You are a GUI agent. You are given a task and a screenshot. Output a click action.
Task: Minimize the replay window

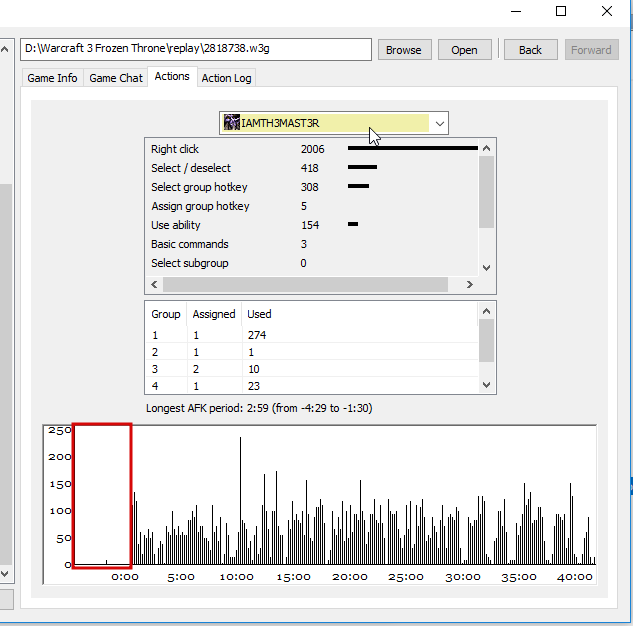point(516,11)
